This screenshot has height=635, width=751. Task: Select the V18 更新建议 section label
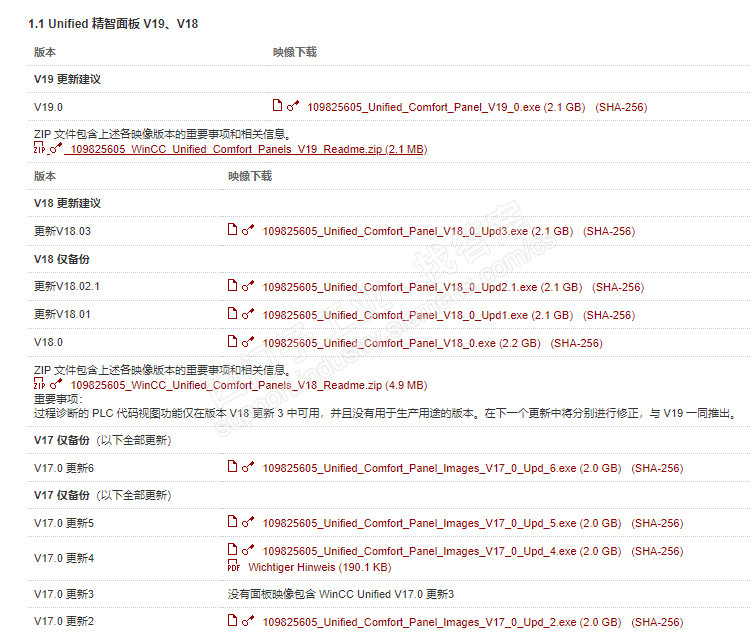click(68, 203)
